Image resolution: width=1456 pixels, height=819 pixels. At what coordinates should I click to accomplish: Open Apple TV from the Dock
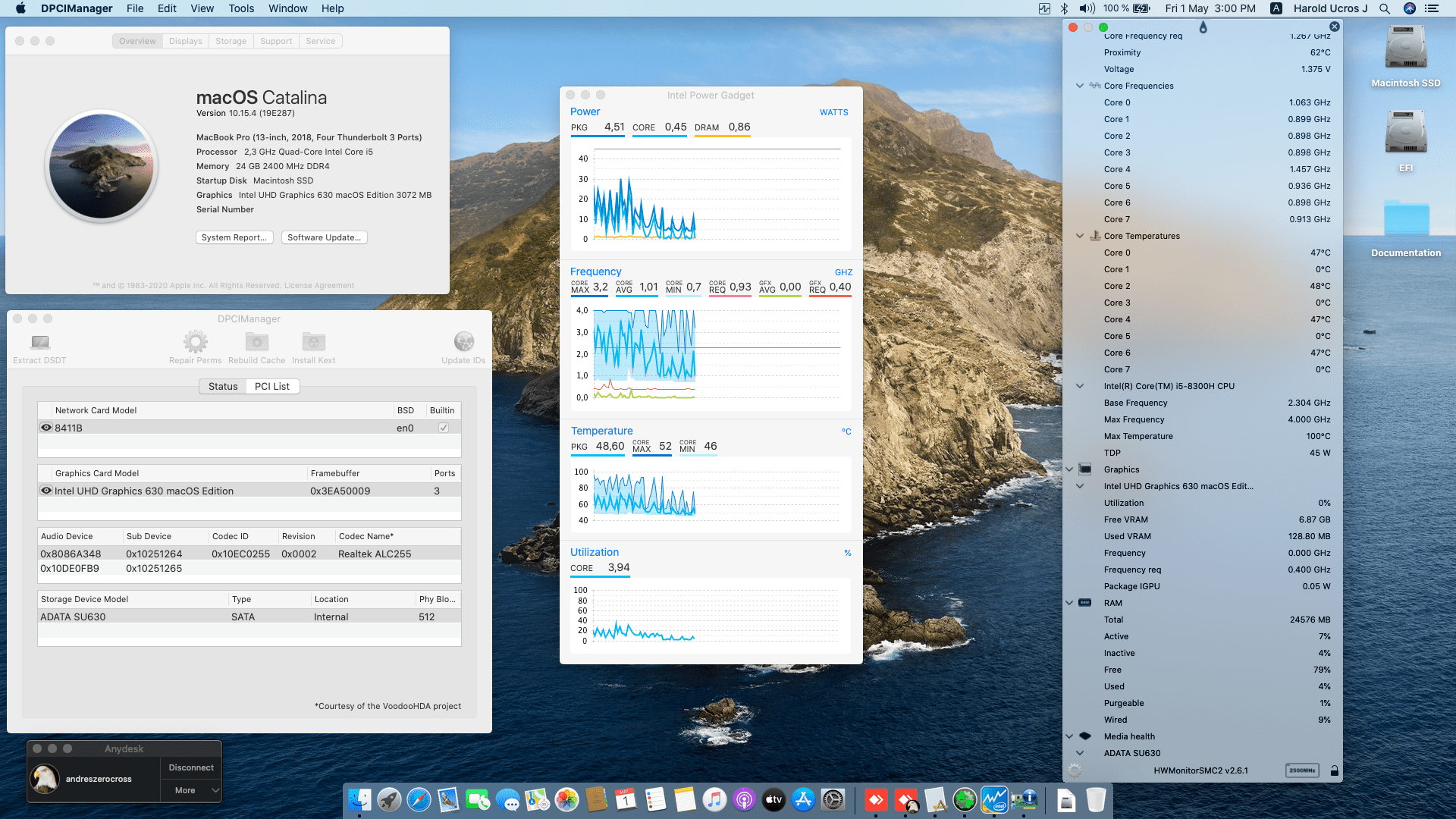coord(773,799)
